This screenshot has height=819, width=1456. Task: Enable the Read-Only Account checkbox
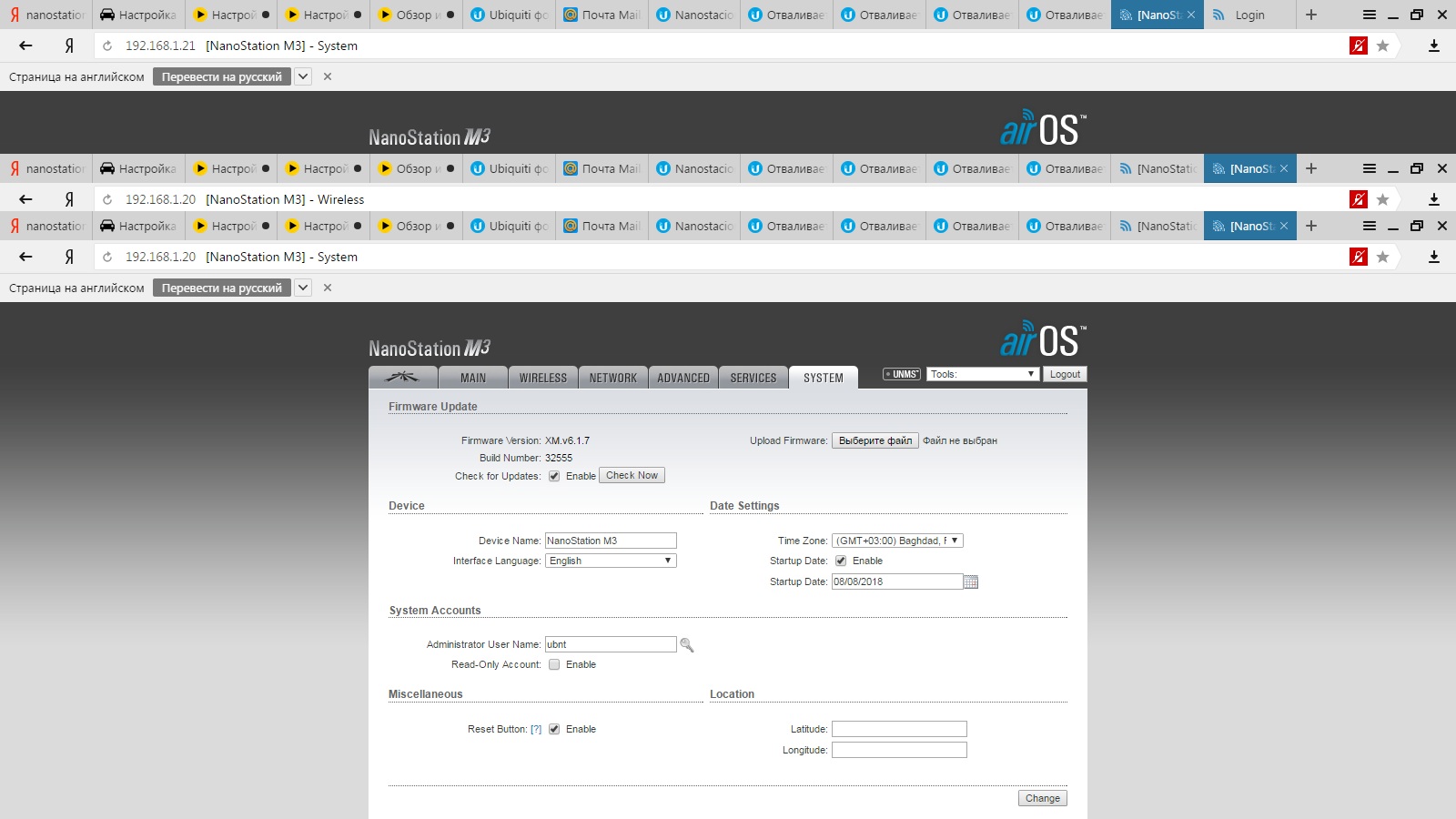coord(554,664)
